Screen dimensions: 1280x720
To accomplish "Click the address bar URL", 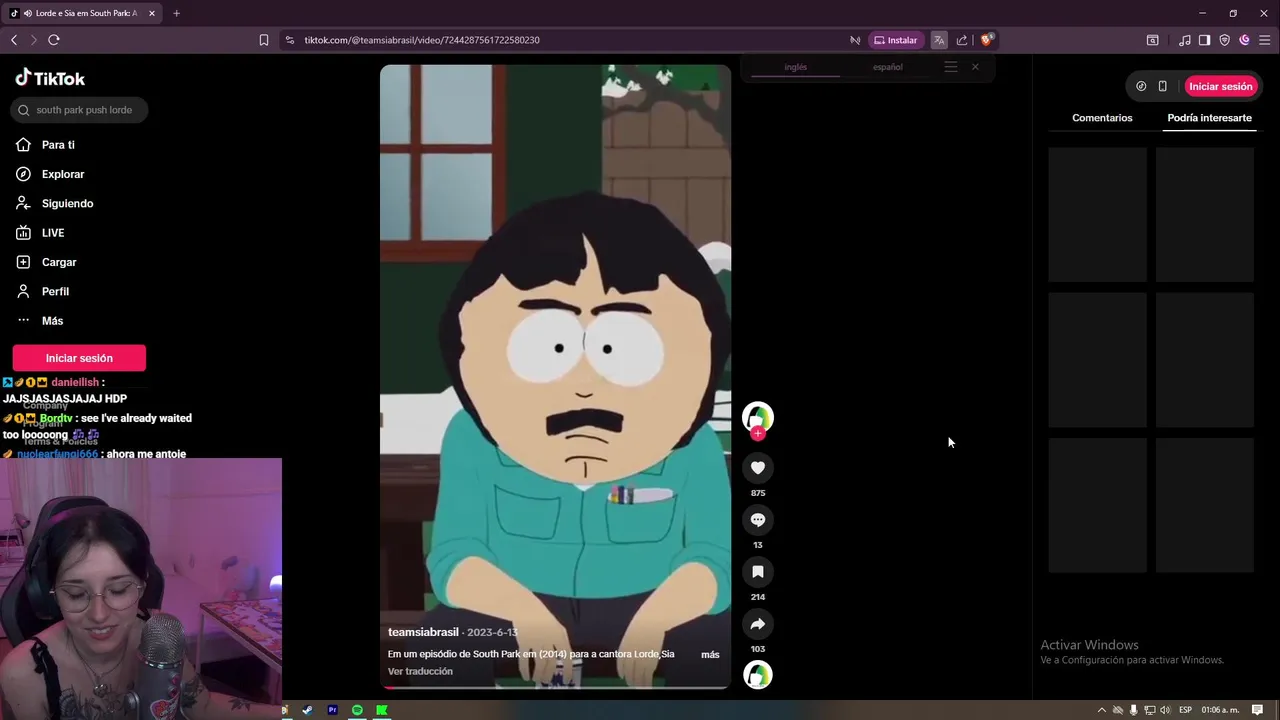I will click(x=422, y=40).
